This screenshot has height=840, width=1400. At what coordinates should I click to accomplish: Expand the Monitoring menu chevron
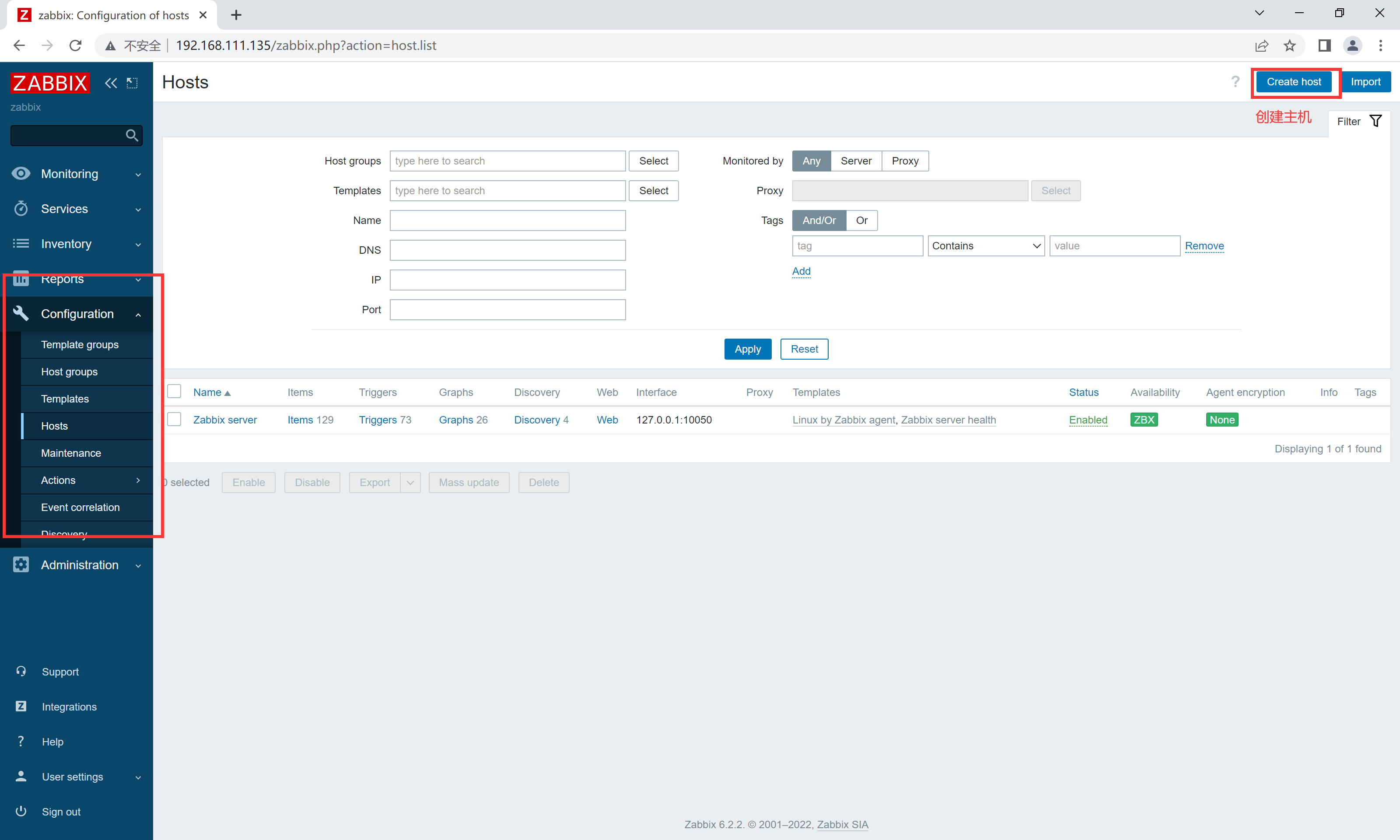coord(138,175)
